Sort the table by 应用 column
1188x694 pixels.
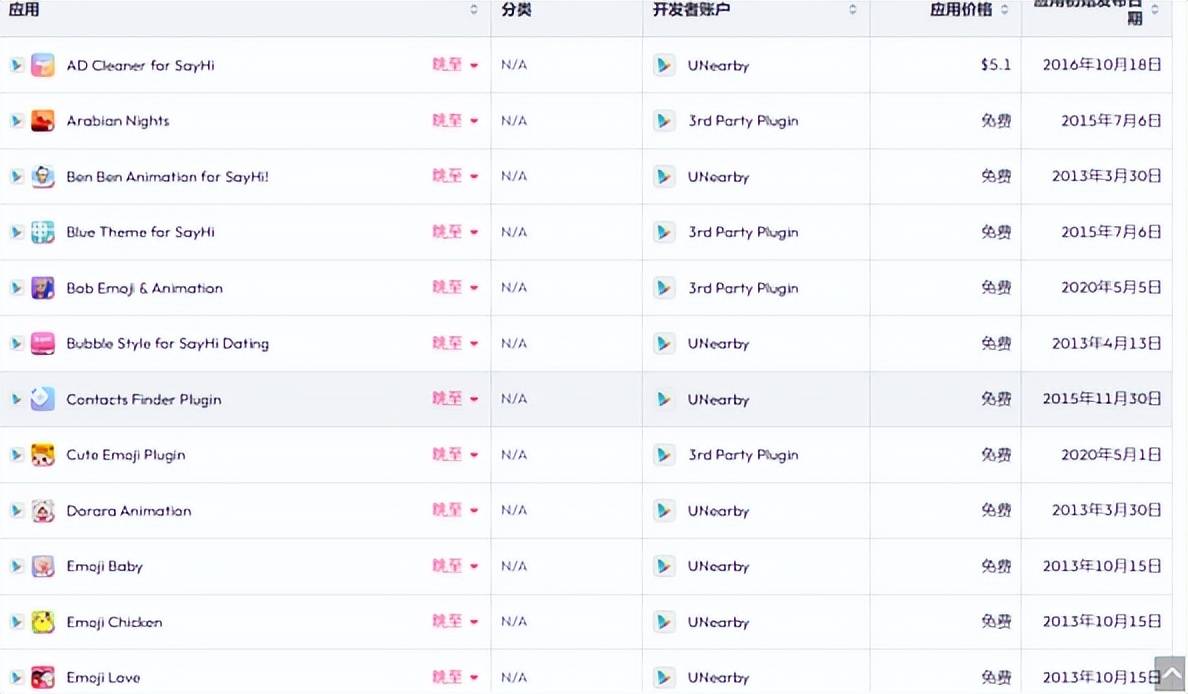tap(24, 10)
